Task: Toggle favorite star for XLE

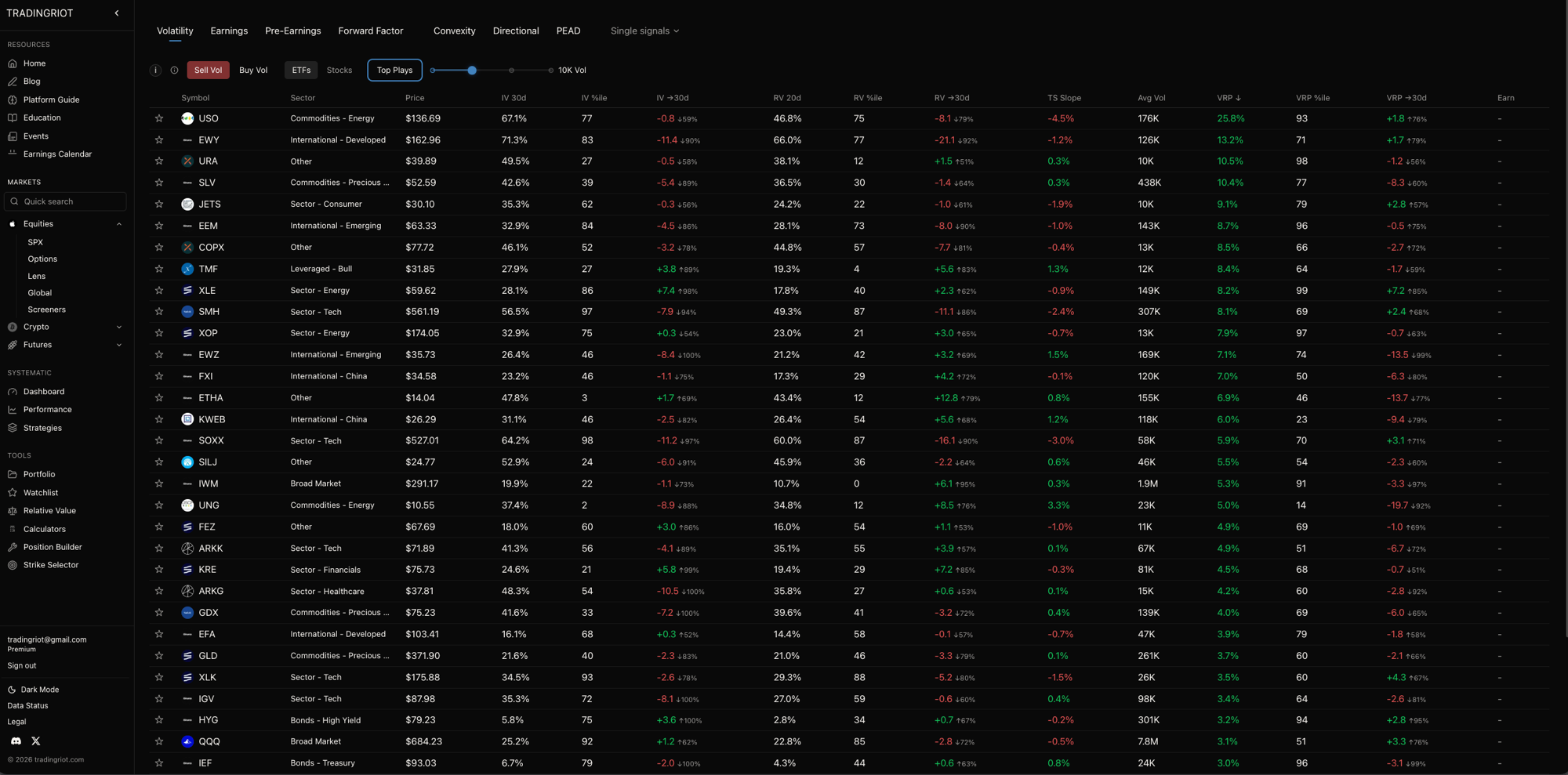Action: [x=159, y=291]
